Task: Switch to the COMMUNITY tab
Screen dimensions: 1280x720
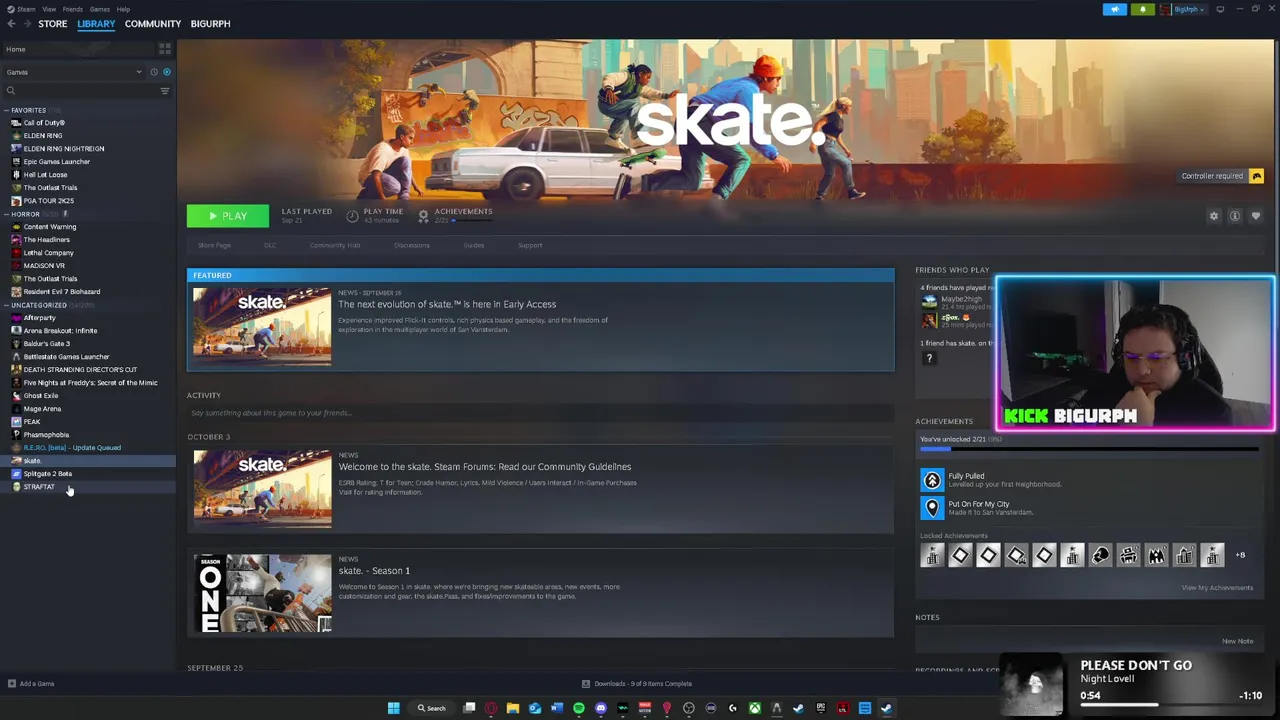Action: point(153,24)
